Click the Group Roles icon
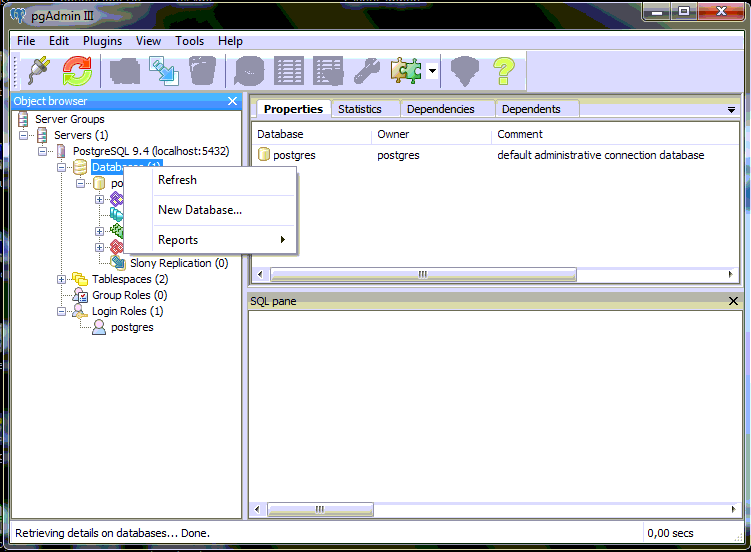The width and height of the screenshot is (751, 552). click(x=80, y=295)
